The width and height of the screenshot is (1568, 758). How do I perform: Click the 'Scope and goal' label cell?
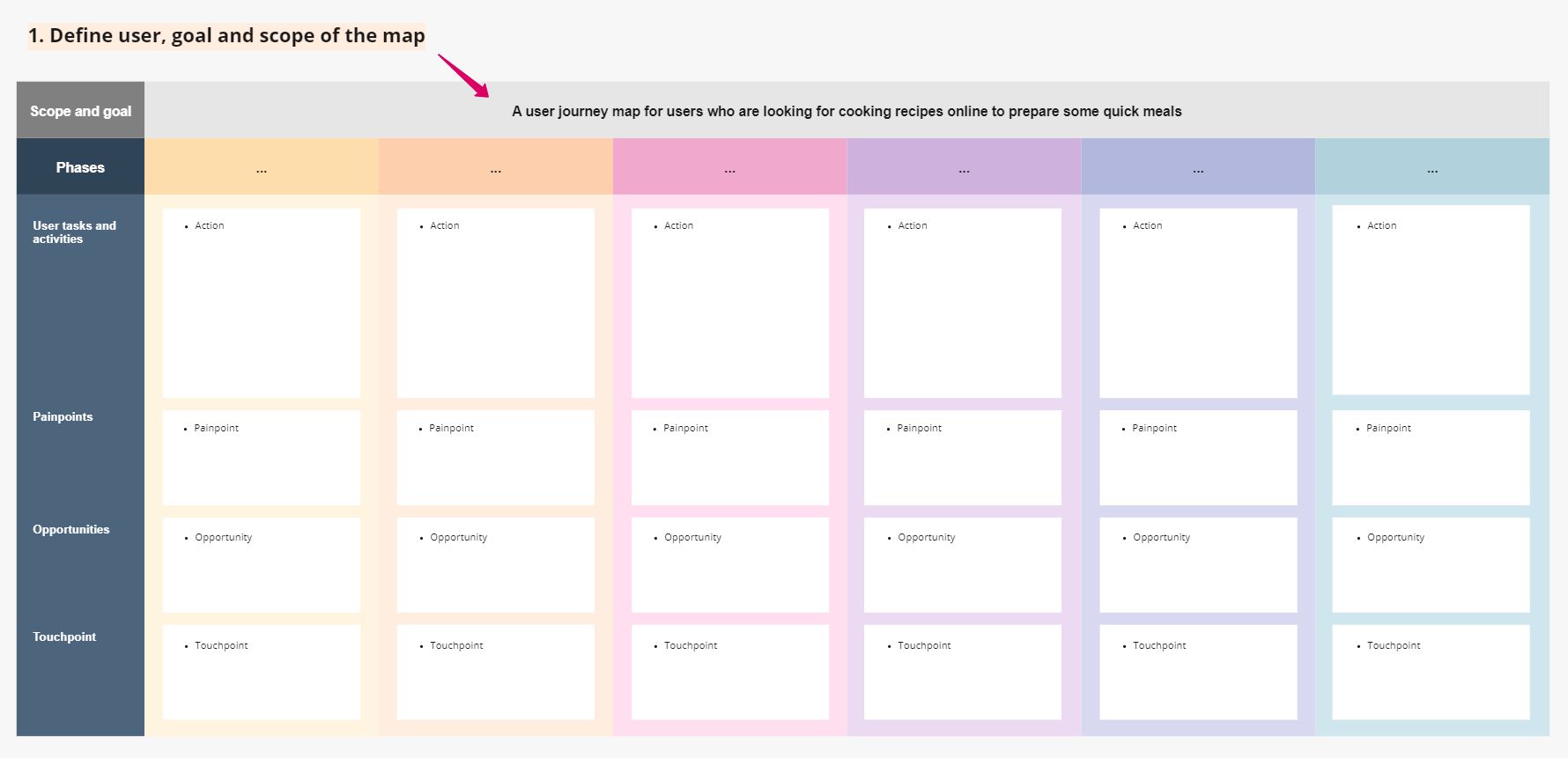point(80,111)
